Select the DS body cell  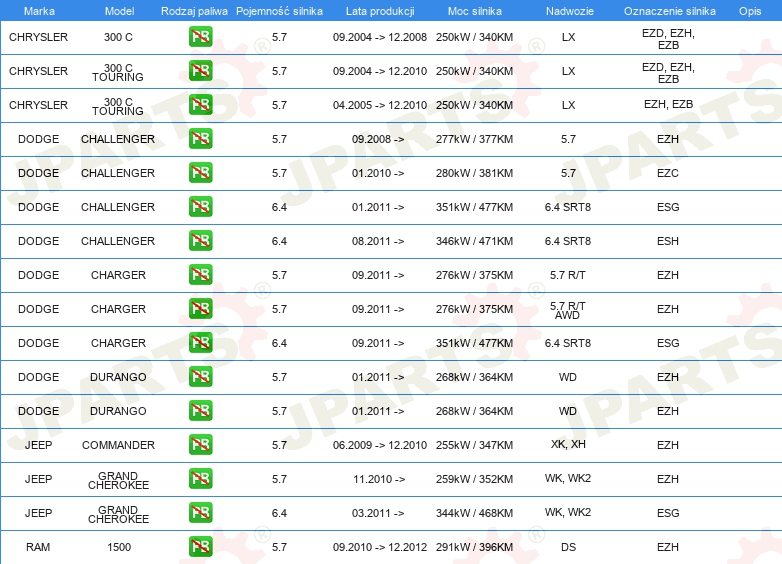(x=568, y=547)
